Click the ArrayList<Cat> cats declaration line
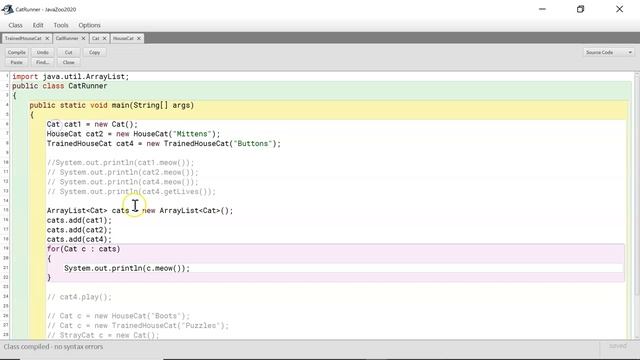 [x=140, y=211]
